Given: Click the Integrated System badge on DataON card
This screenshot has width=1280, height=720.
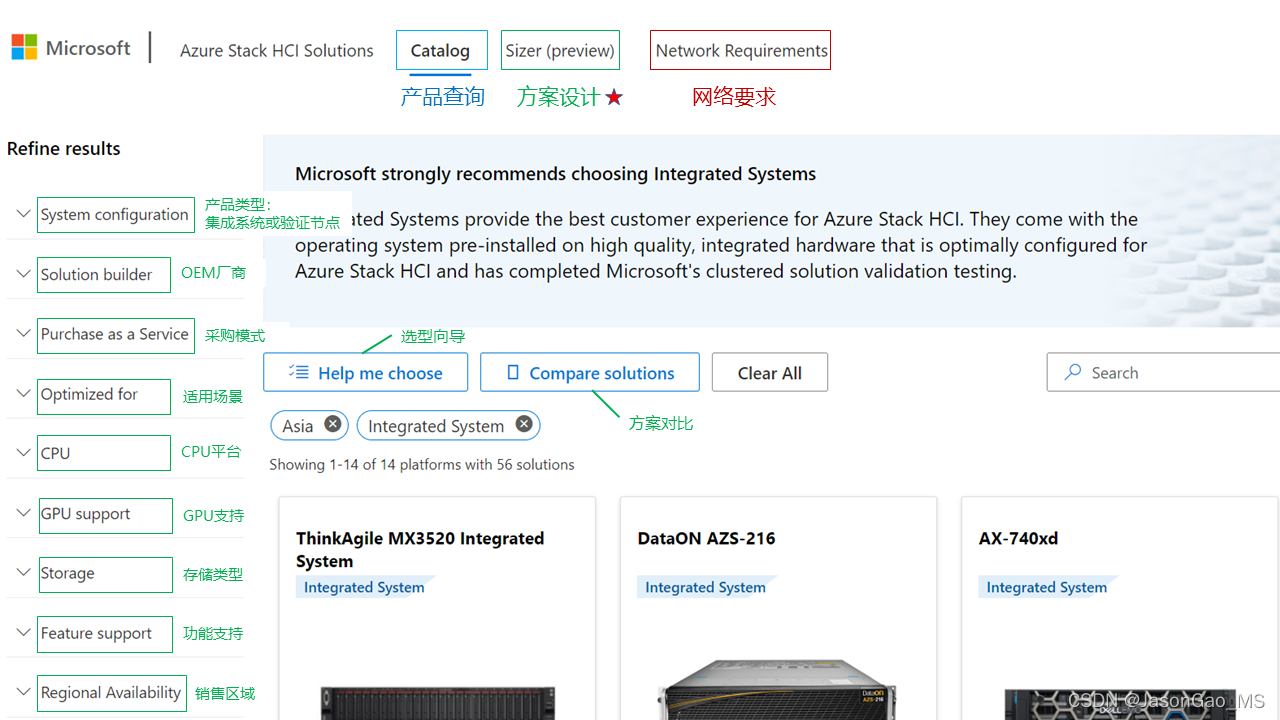Looking at the screenshot, I should pyautogui.click(x=706, y=587).
